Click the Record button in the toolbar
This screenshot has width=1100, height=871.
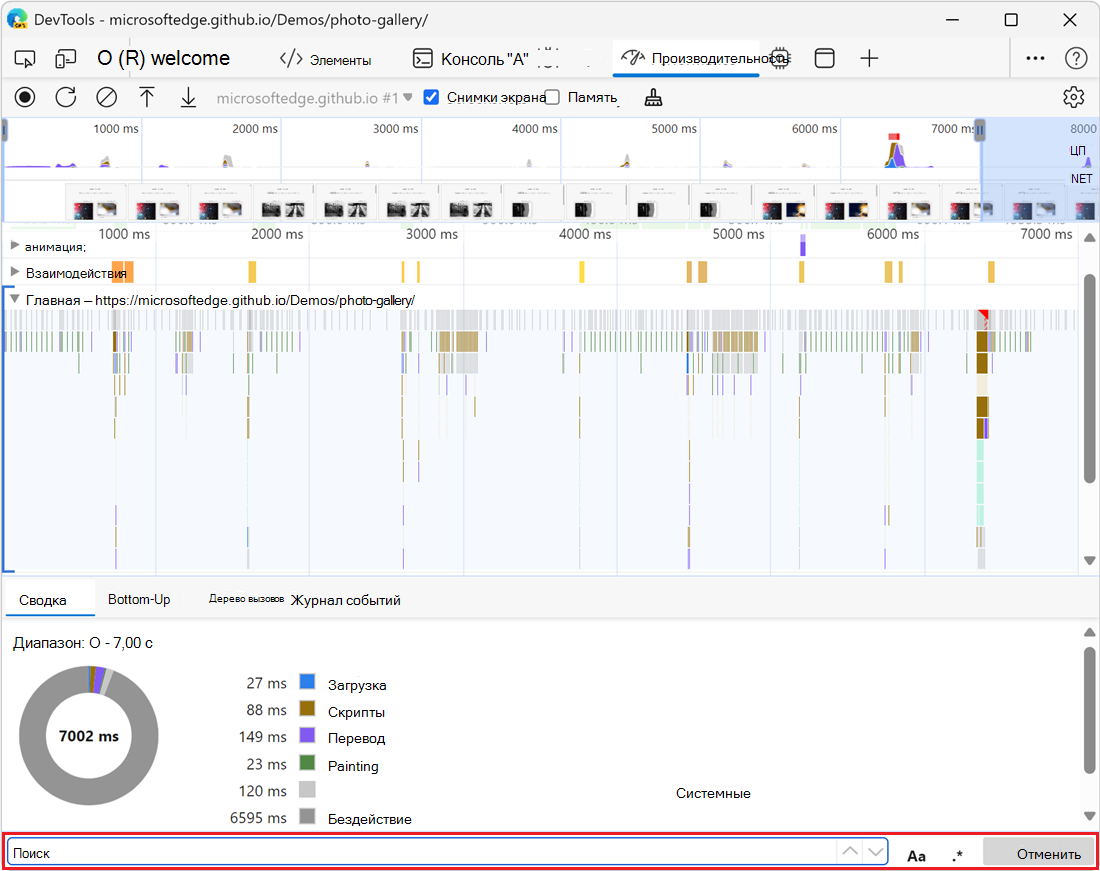[25, 97]
